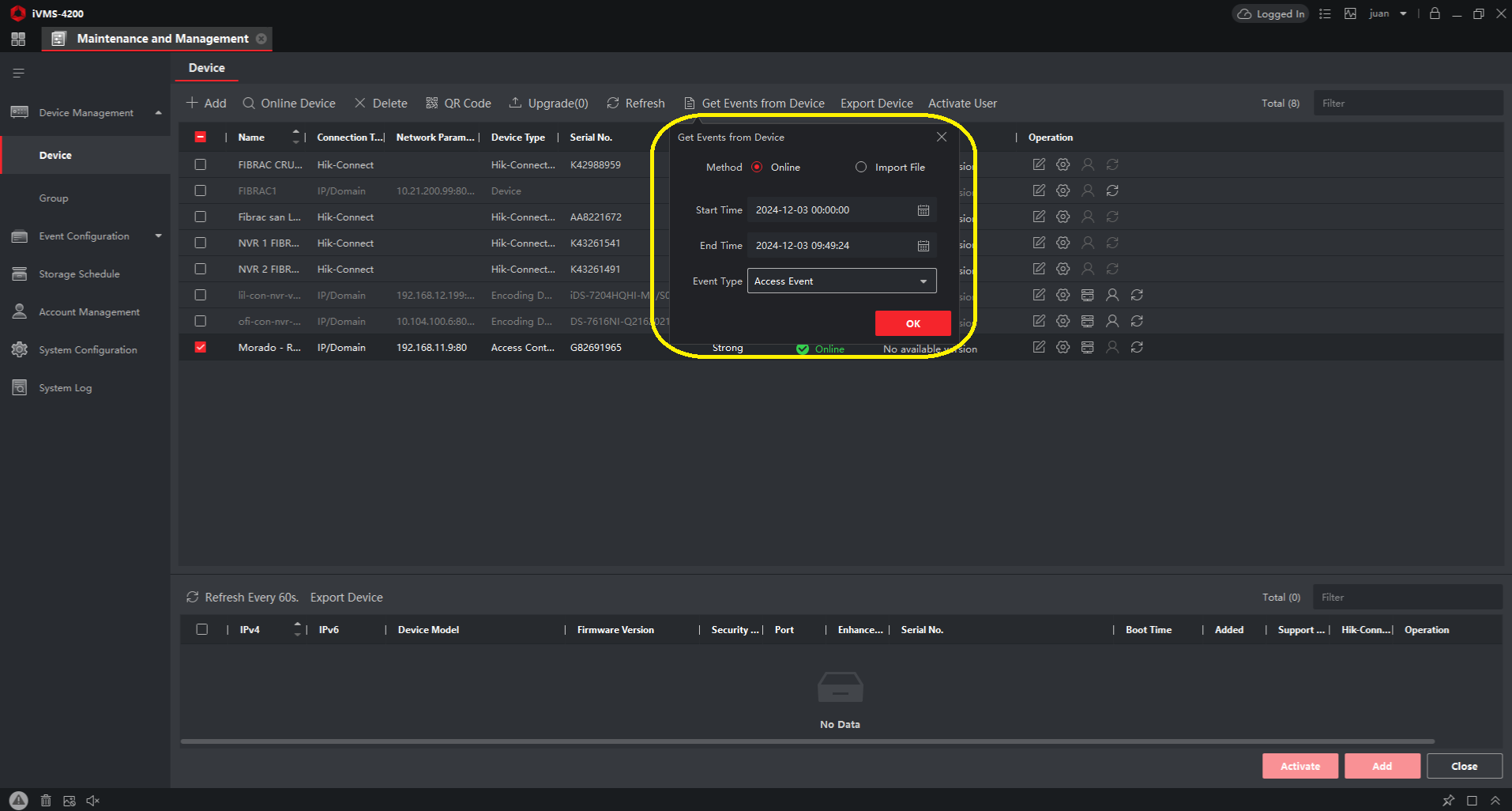This screenshot has height=811, width=1512.
Task: Click the audio mute icon in status bar
Action: pos(92,801)
